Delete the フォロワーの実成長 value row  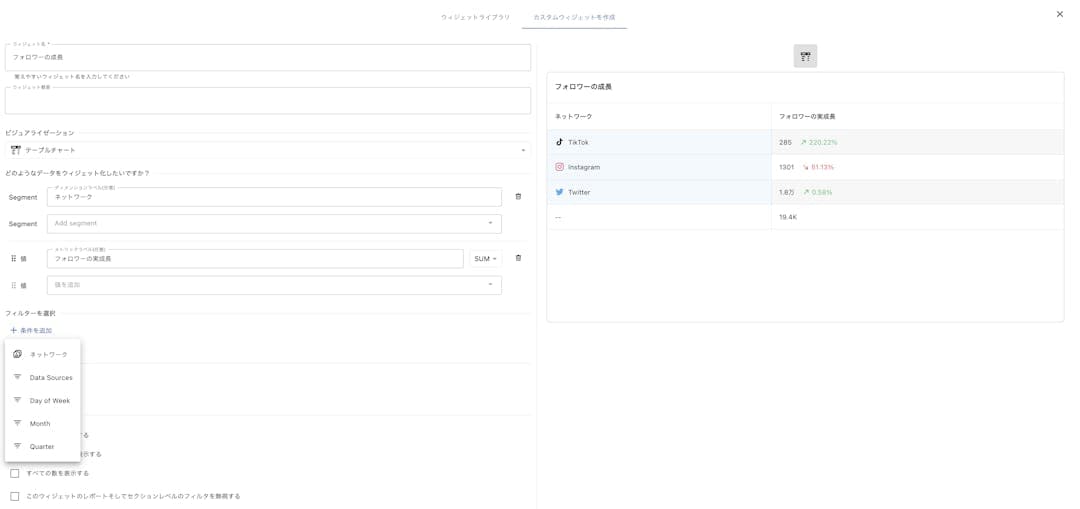pyautogui.click(x=518, y=258)
